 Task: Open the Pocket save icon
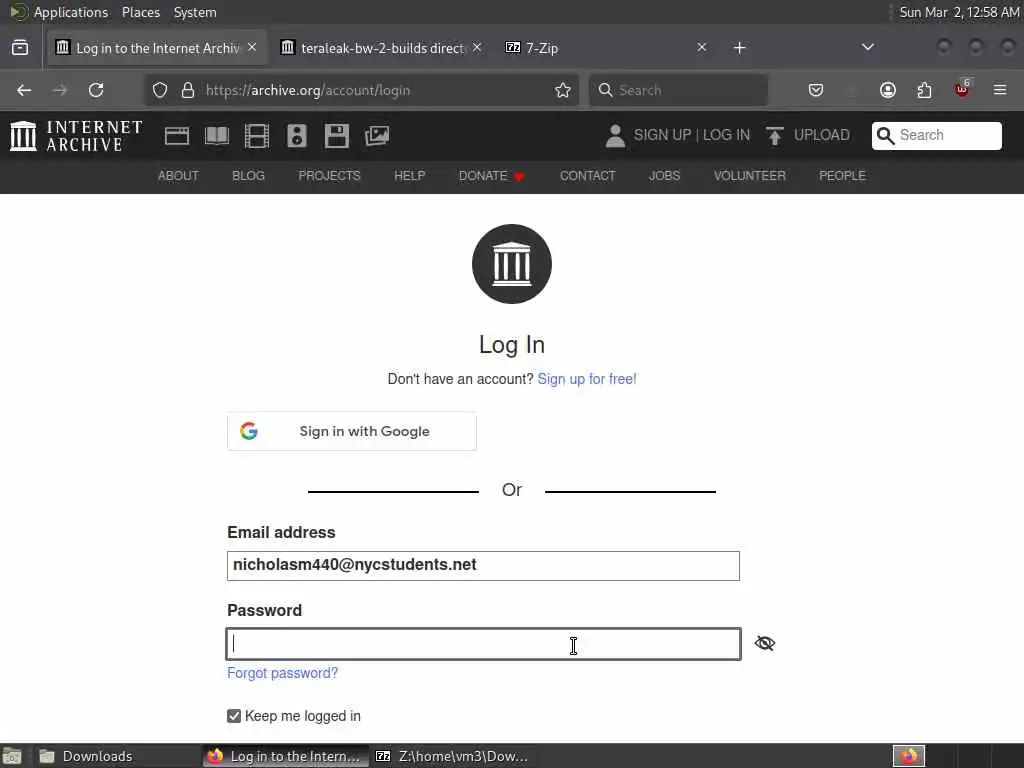pyautogui.click(x=816, y=90)
